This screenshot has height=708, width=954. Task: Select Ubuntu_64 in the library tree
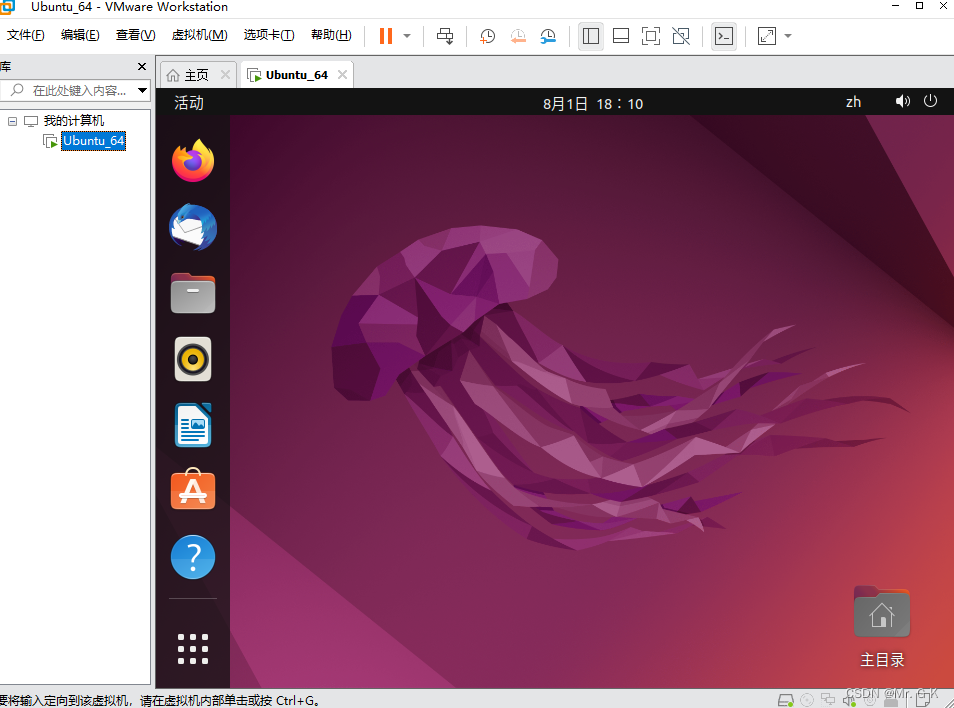[x=93, y=141]
